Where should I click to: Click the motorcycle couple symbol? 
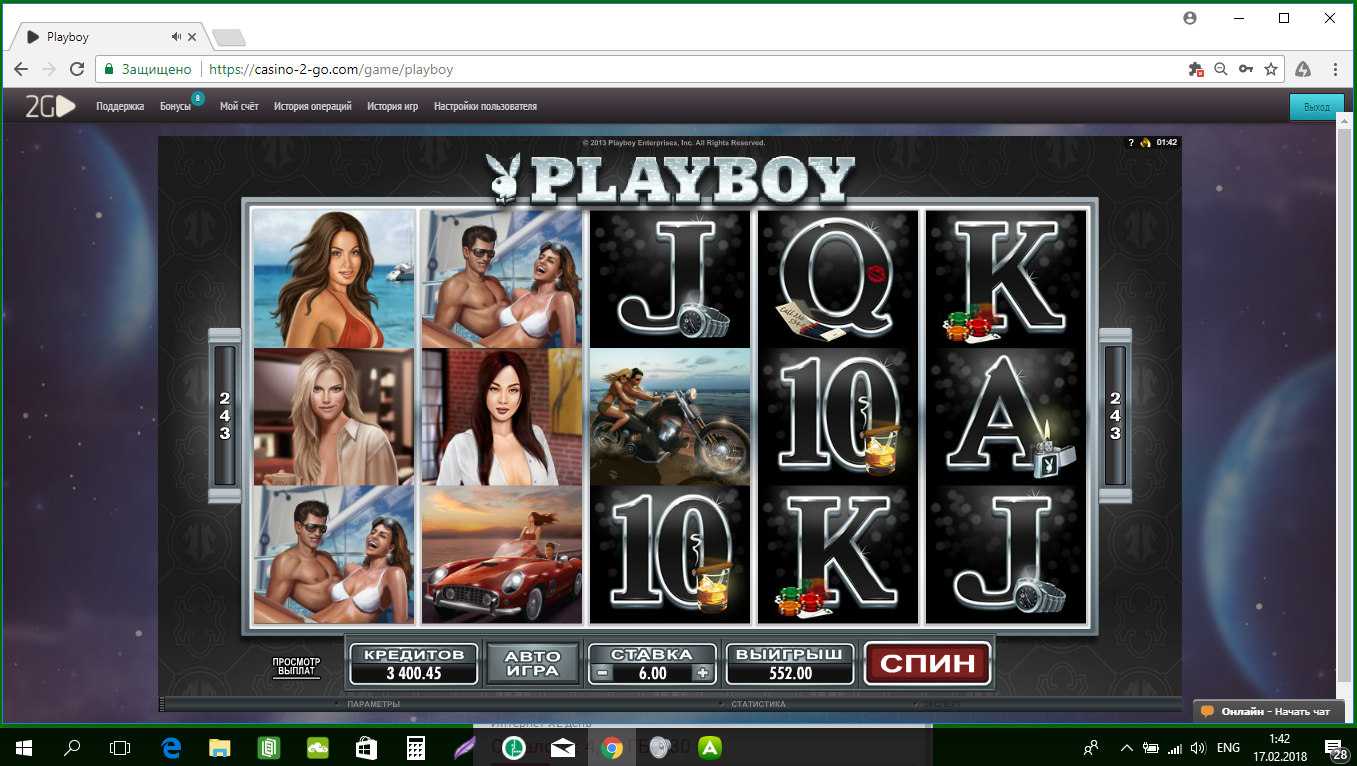pos(670,417)
